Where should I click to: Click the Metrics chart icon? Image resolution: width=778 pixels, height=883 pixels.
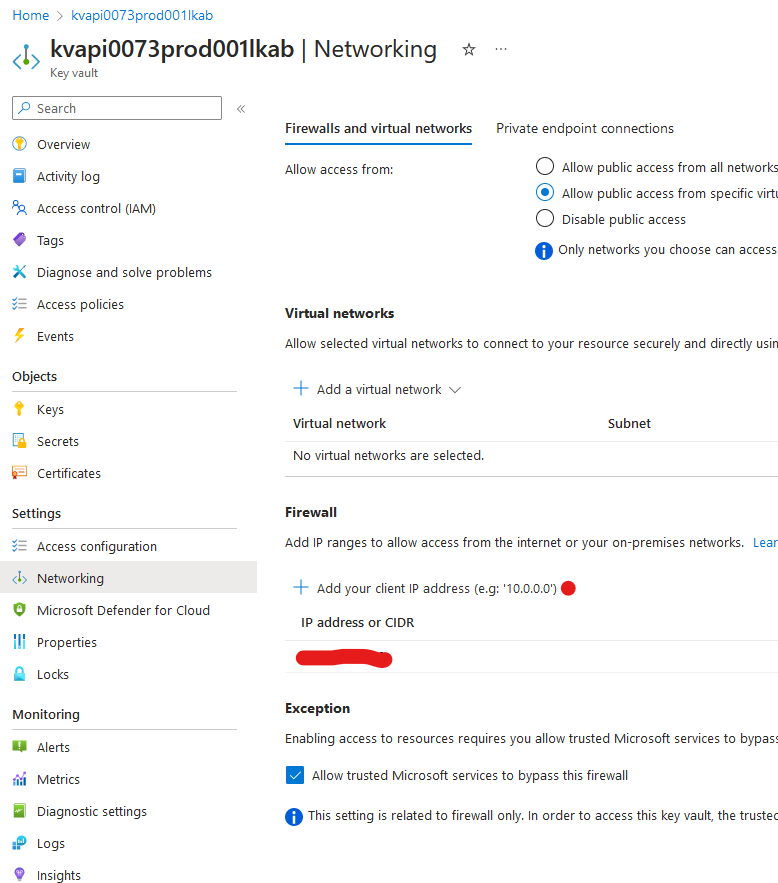point(20,779)
